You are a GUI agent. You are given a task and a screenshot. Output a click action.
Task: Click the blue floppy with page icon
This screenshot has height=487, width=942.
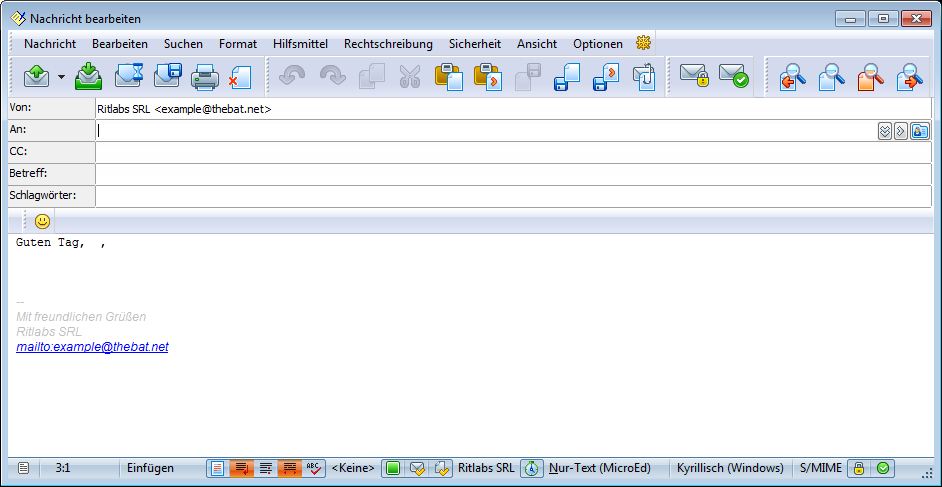(x=567, y=77)
